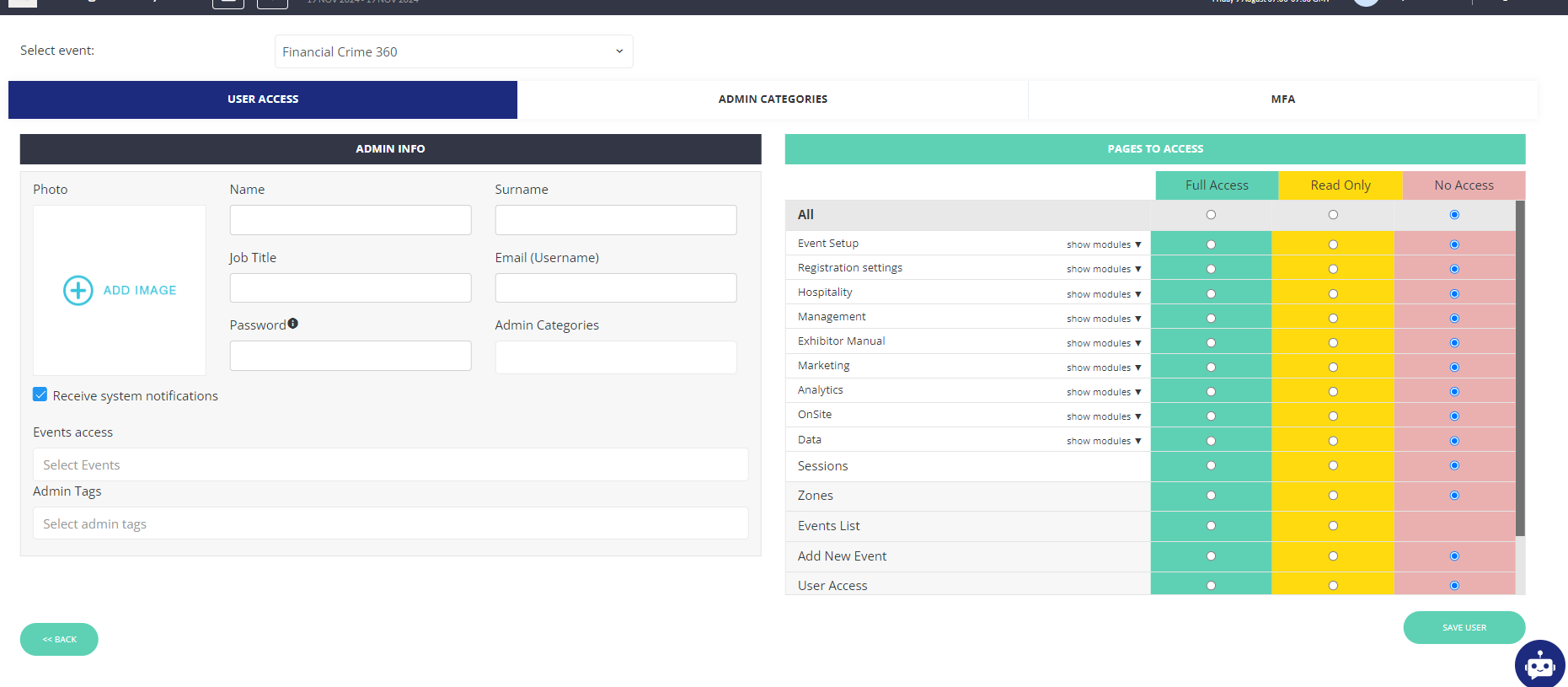Expand show modules for Event Setup

1103,244
